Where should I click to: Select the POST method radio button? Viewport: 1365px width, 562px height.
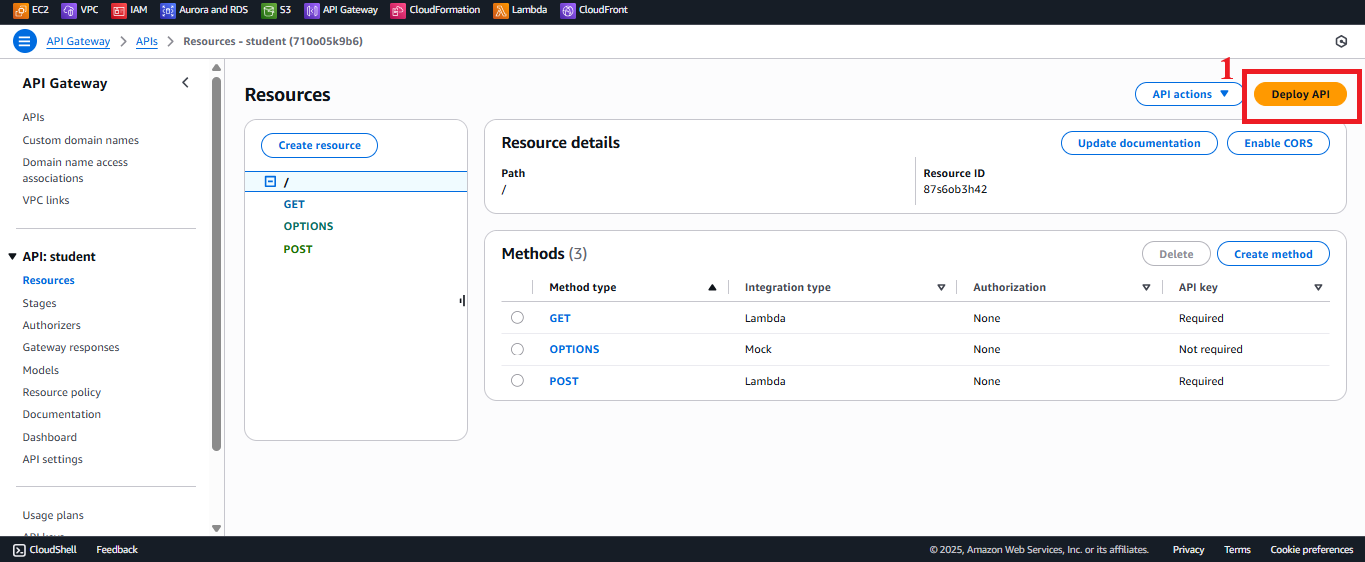tap(517, 381)
